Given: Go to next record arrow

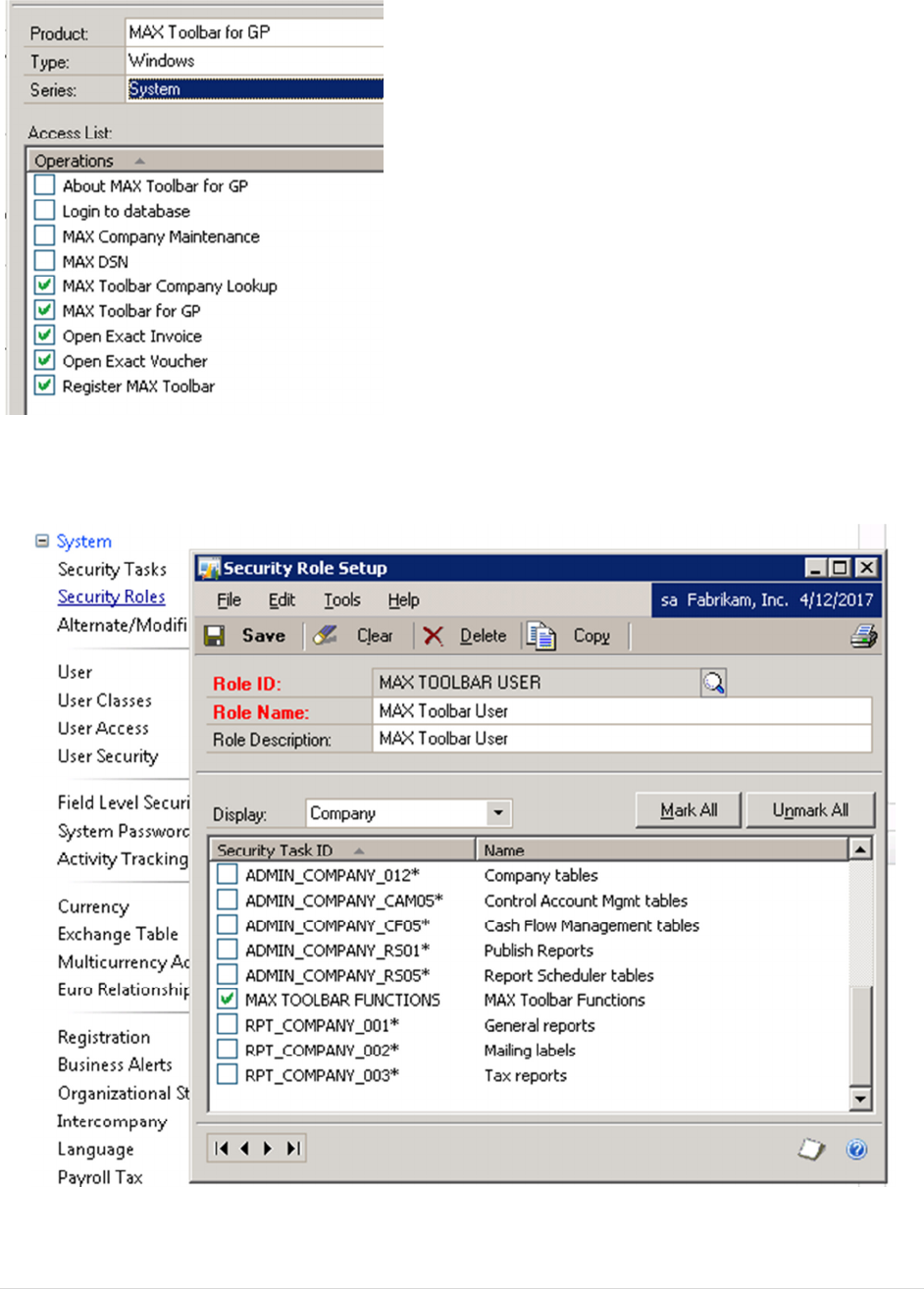Looking at the screenshot, I should tap(268, 1149).
